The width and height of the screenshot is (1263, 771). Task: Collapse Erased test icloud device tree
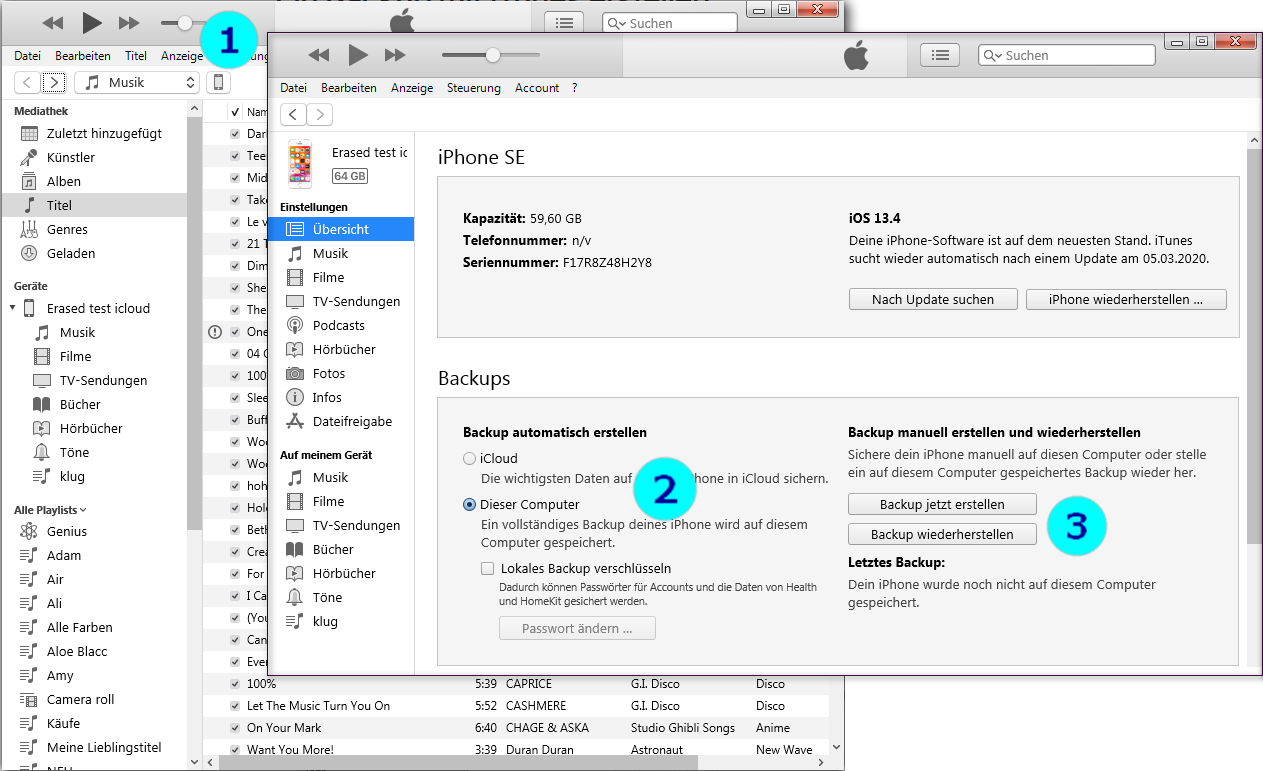[13, 308]
